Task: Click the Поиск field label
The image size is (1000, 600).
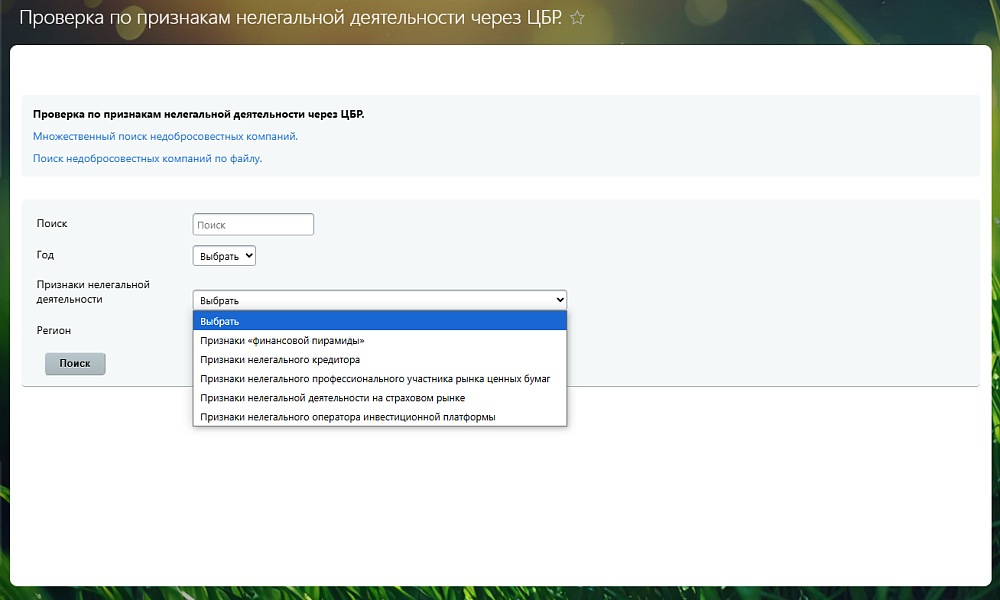Action: [52, 224]
